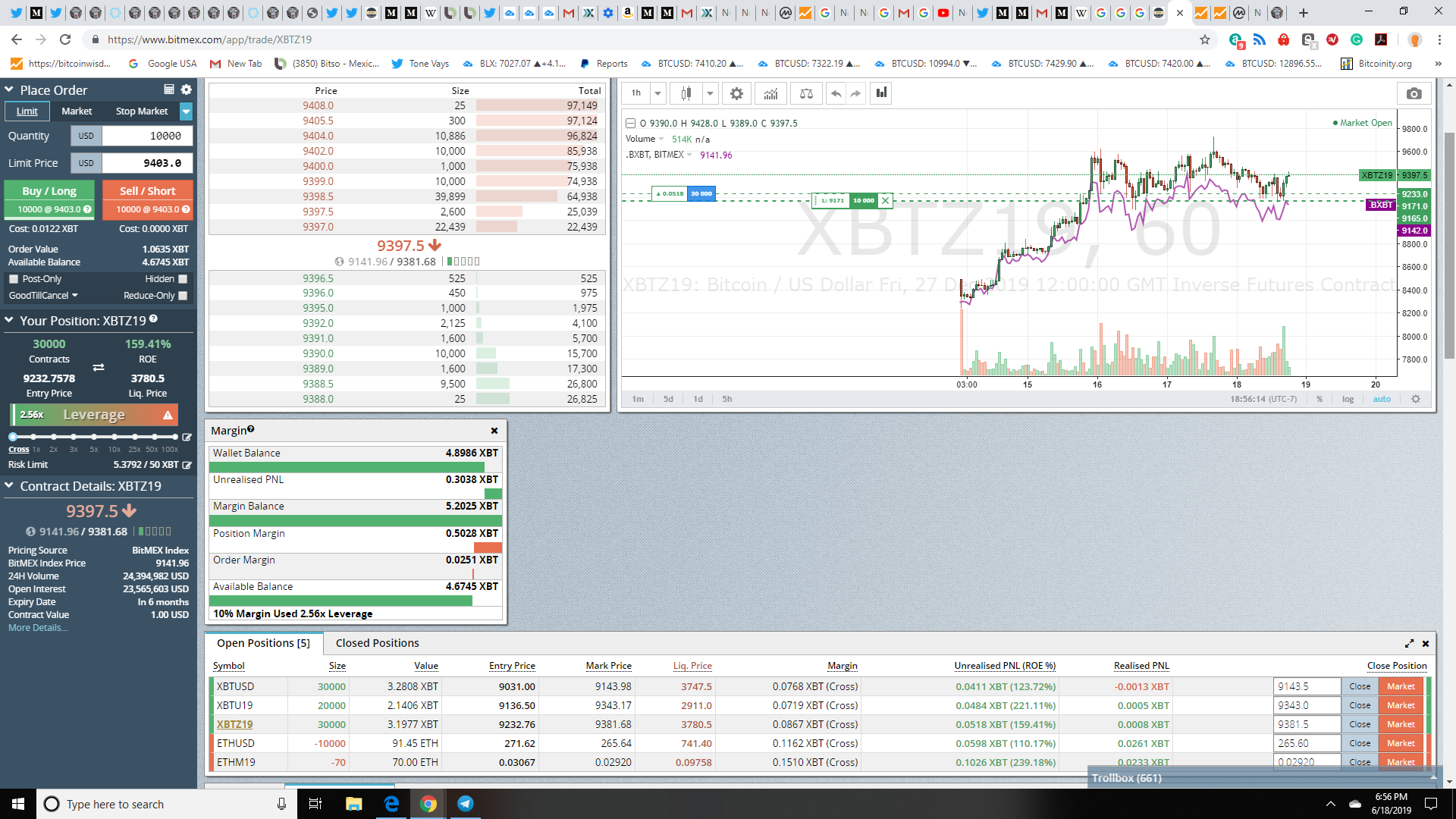
Task: Switch to Open Positions [5] tab
Action: coord(263,643)
